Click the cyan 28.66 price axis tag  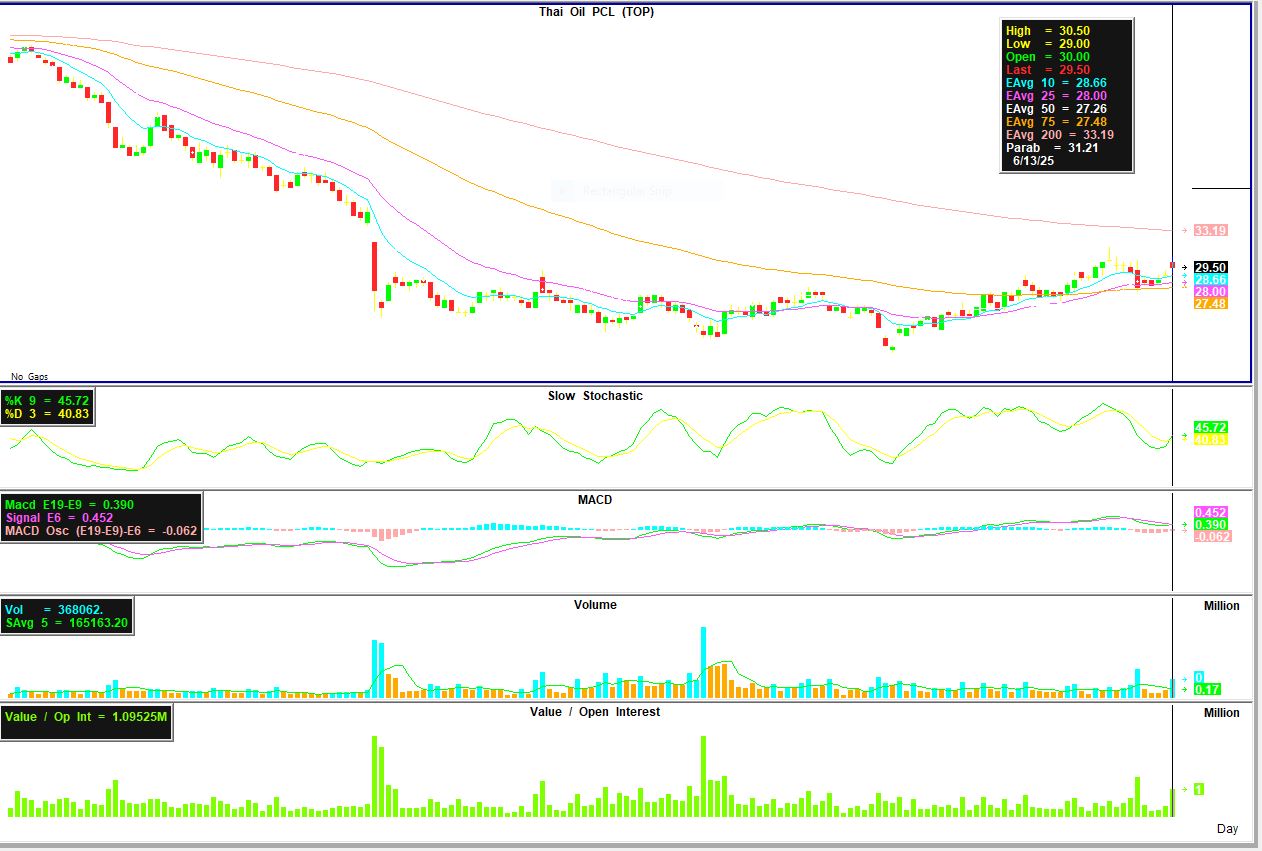(x=1210, y=280)
